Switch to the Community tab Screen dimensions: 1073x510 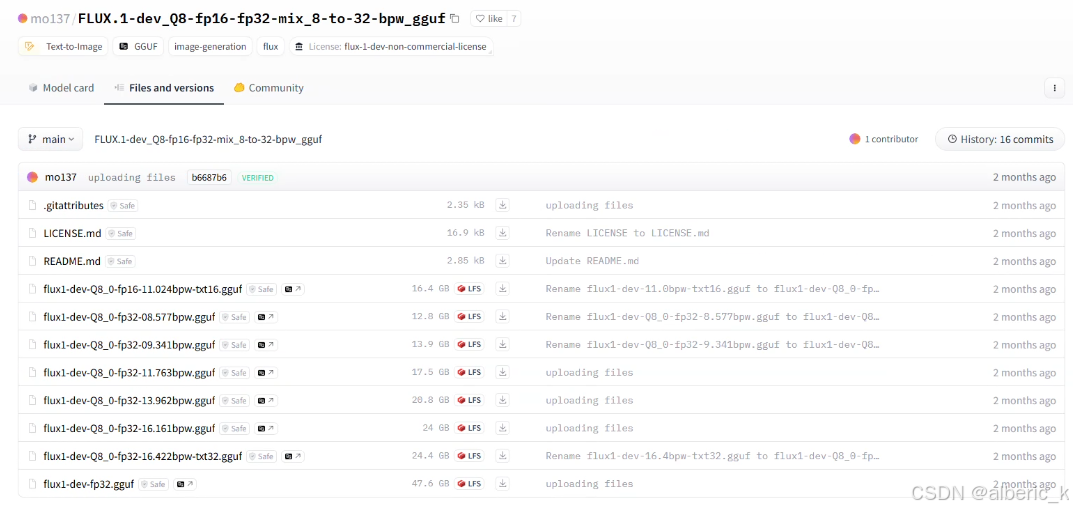[x=269, y=88]
